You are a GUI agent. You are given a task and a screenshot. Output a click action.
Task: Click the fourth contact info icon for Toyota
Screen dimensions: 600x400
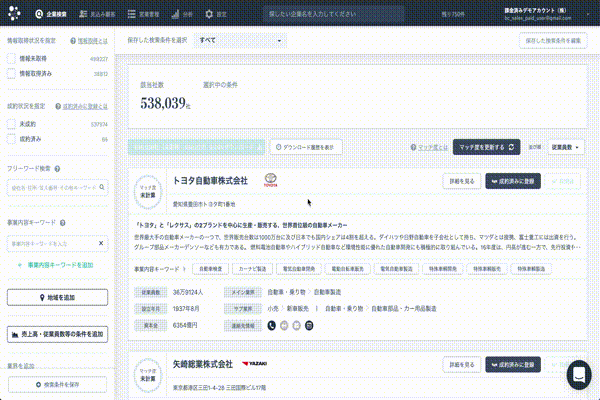(x=309, y=325)
